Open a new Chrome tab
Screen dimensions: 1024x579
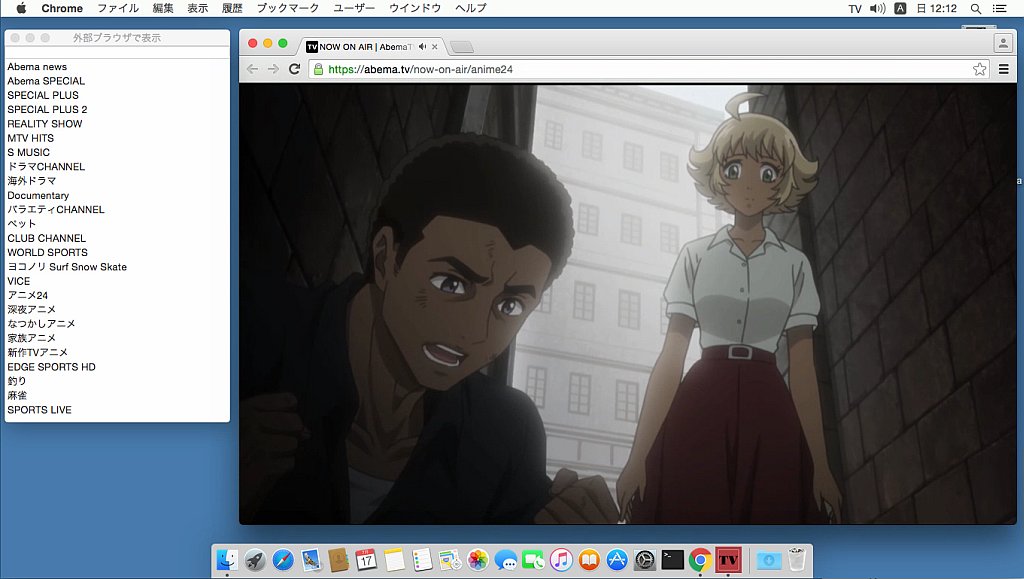[462, 47]
